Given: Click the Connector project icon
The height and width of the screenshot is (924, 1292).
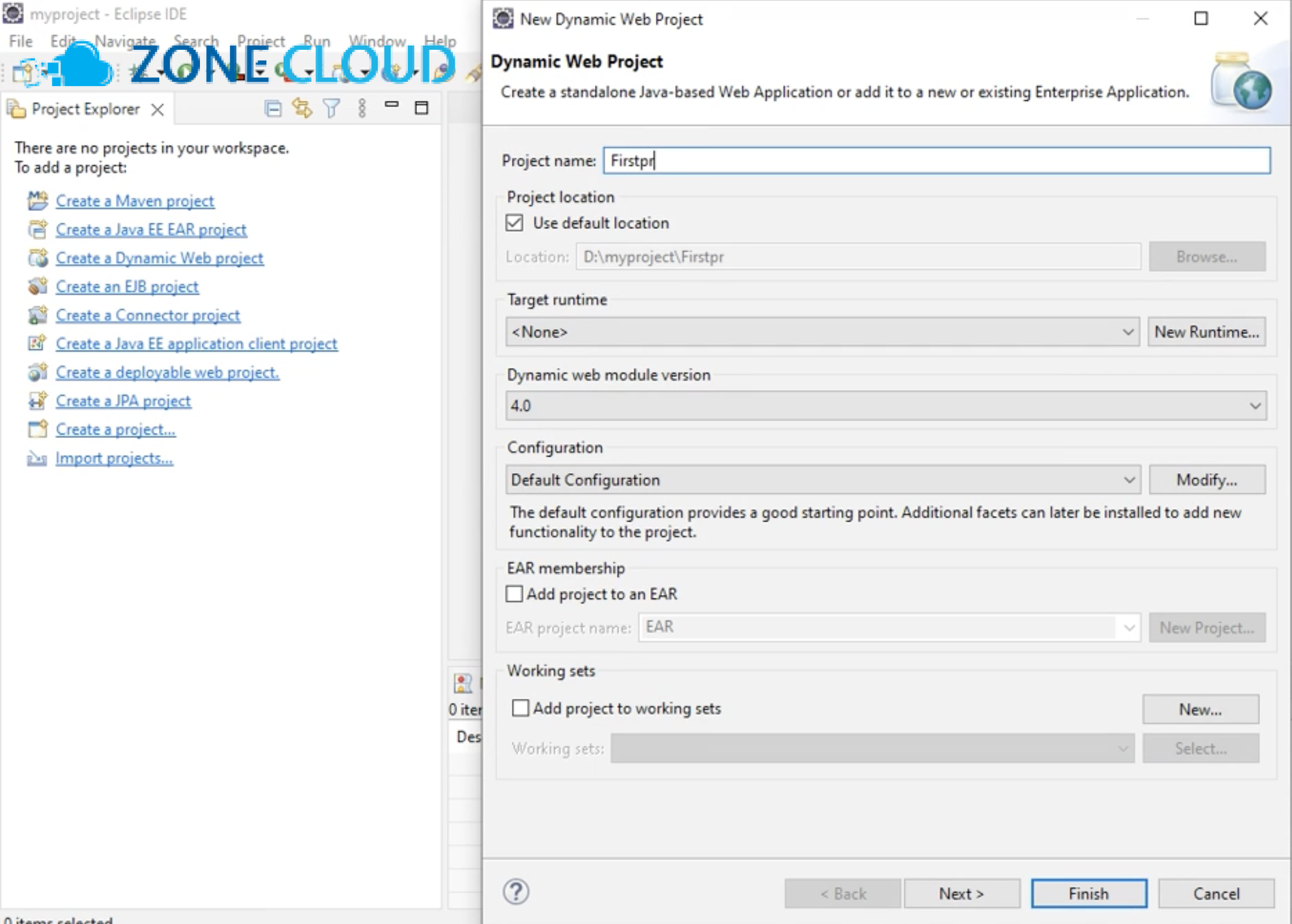Looking at the screenshot, I should pyautogui.click(x=38, y=315).
